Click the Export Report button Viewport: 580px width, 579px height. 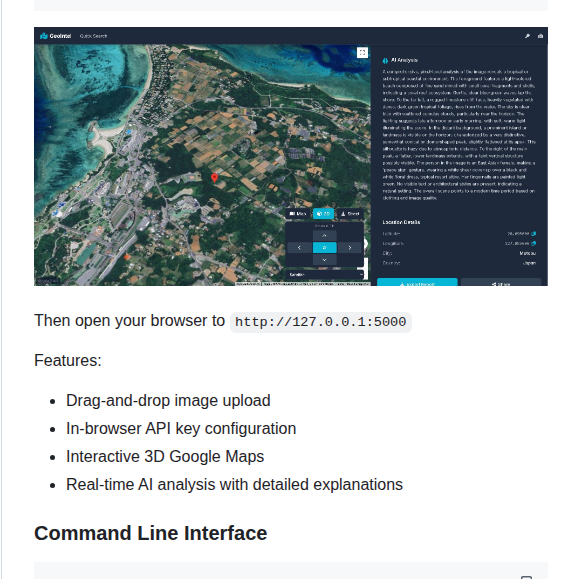click(x=417, y=282)
